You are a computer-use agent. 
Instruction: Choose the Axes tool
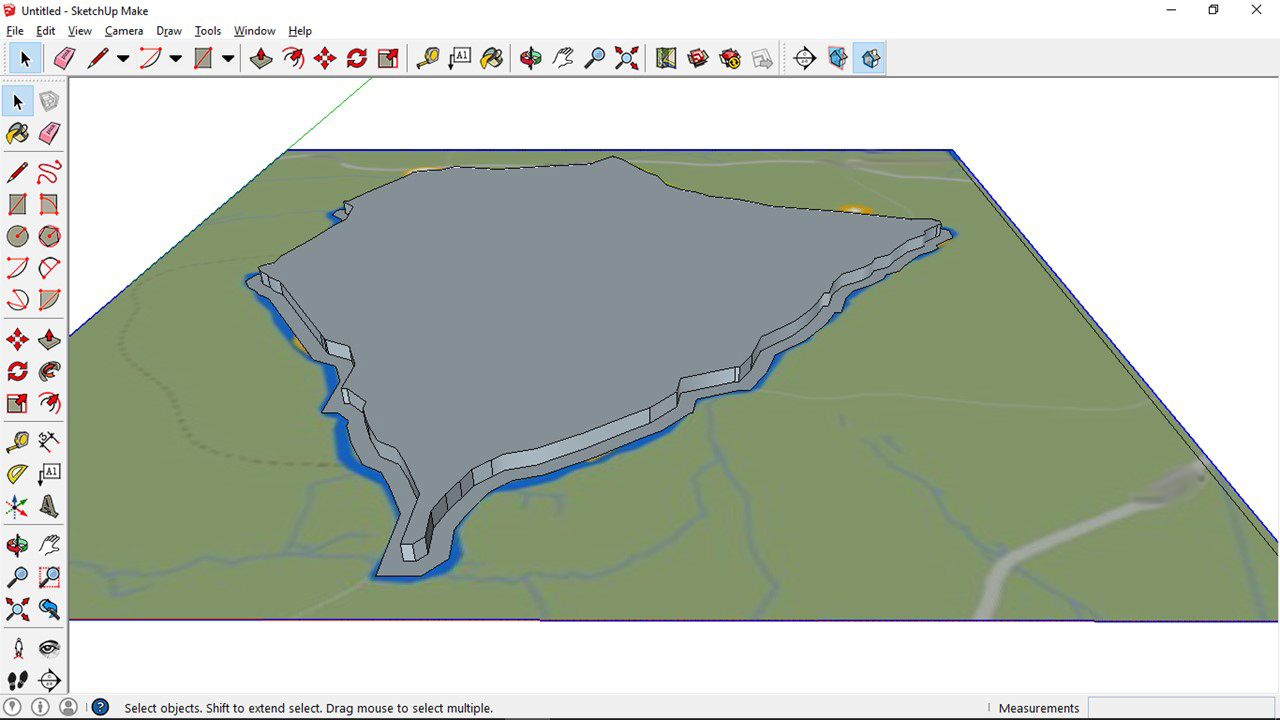tap(17, 506)
